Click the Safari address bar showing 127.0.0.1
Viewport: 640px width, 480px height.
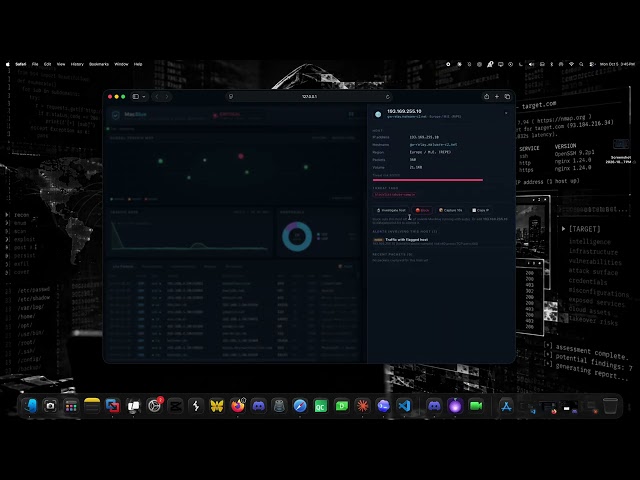click(309, 97)
